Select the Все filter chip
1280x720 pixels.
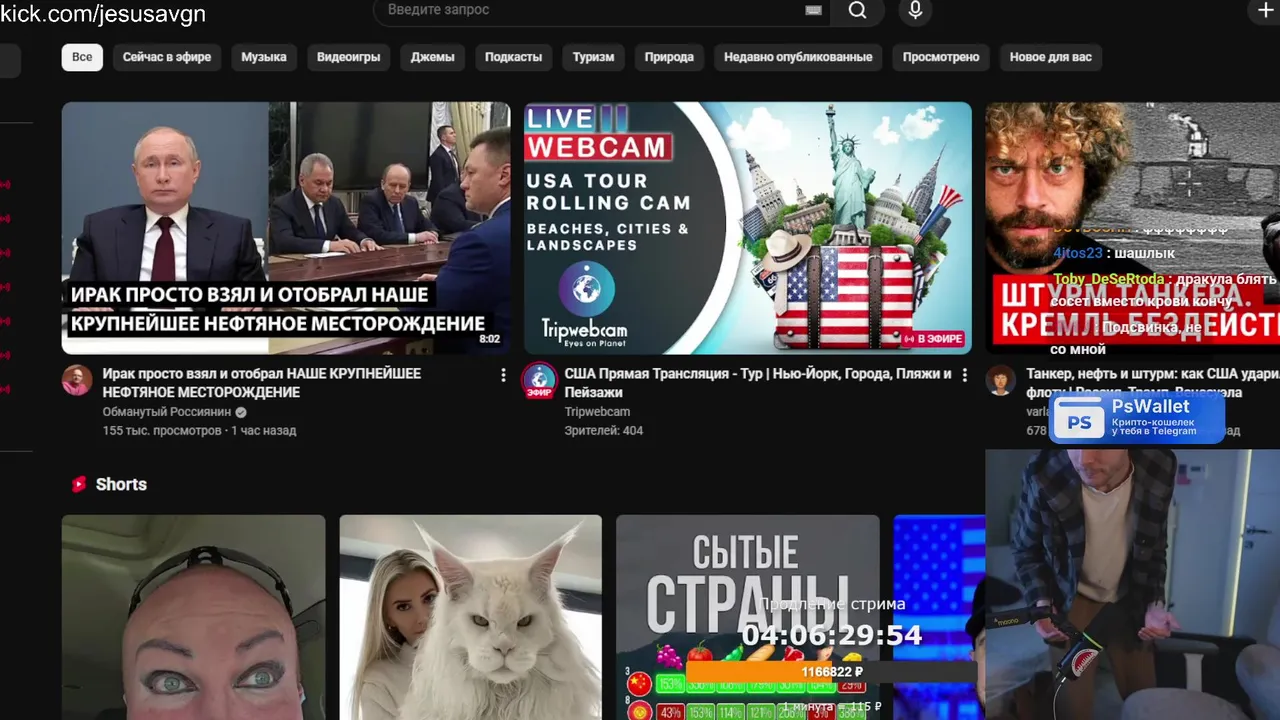coord(82,57)
